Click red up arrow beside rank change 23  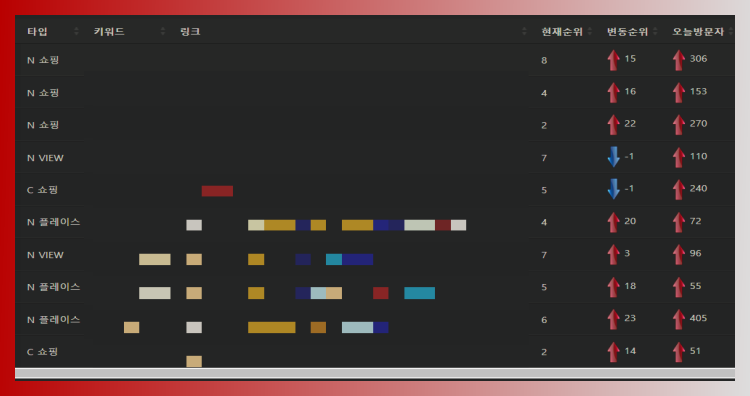coord(613,319)
